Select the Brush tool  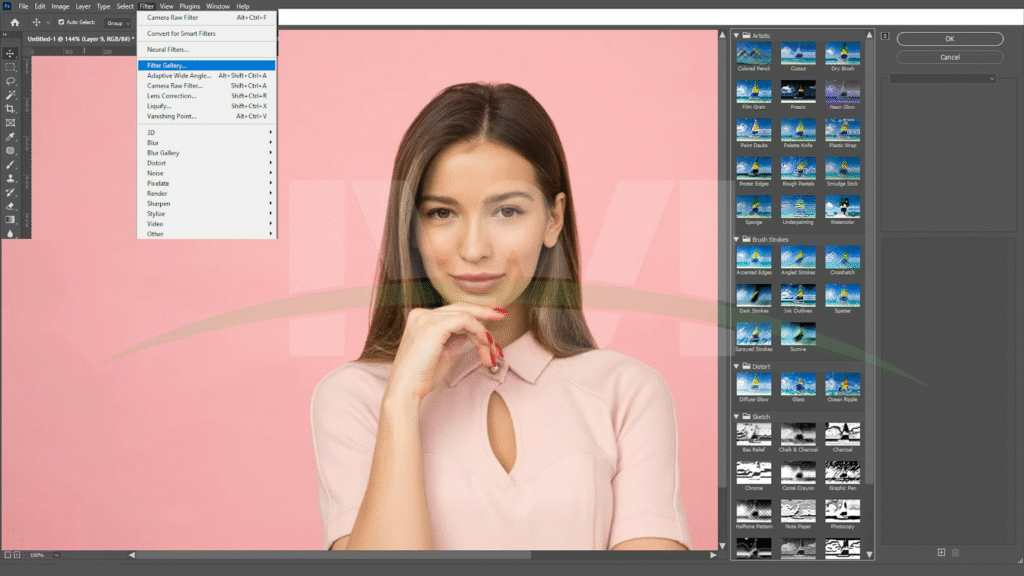coord(10,164)
